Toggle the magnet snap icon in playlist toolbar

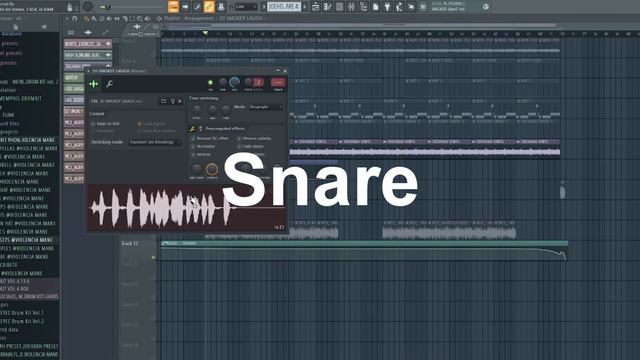74,18
